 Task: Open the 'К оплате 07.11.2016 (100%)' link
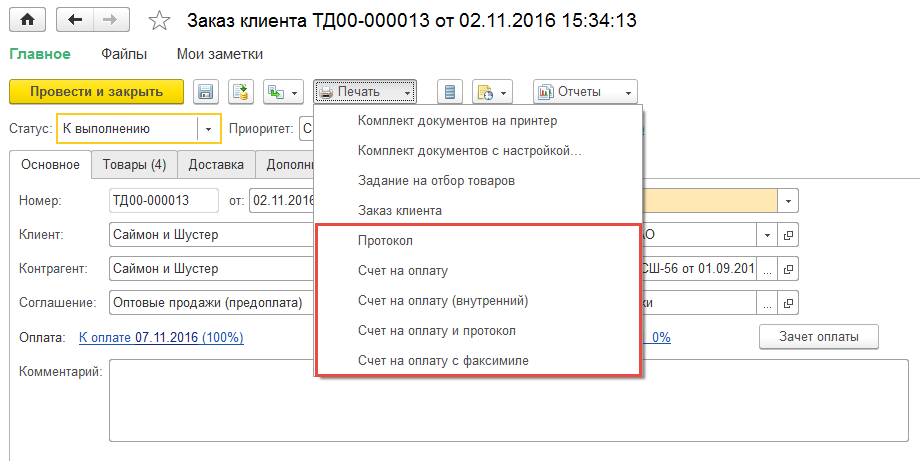pos(161,338)
